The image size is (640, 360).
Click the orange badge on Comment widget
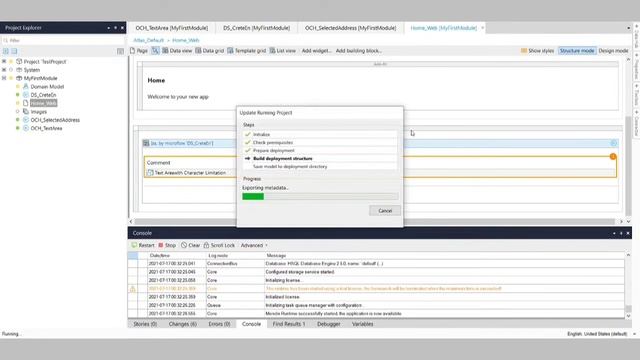[x=613, y=157]
